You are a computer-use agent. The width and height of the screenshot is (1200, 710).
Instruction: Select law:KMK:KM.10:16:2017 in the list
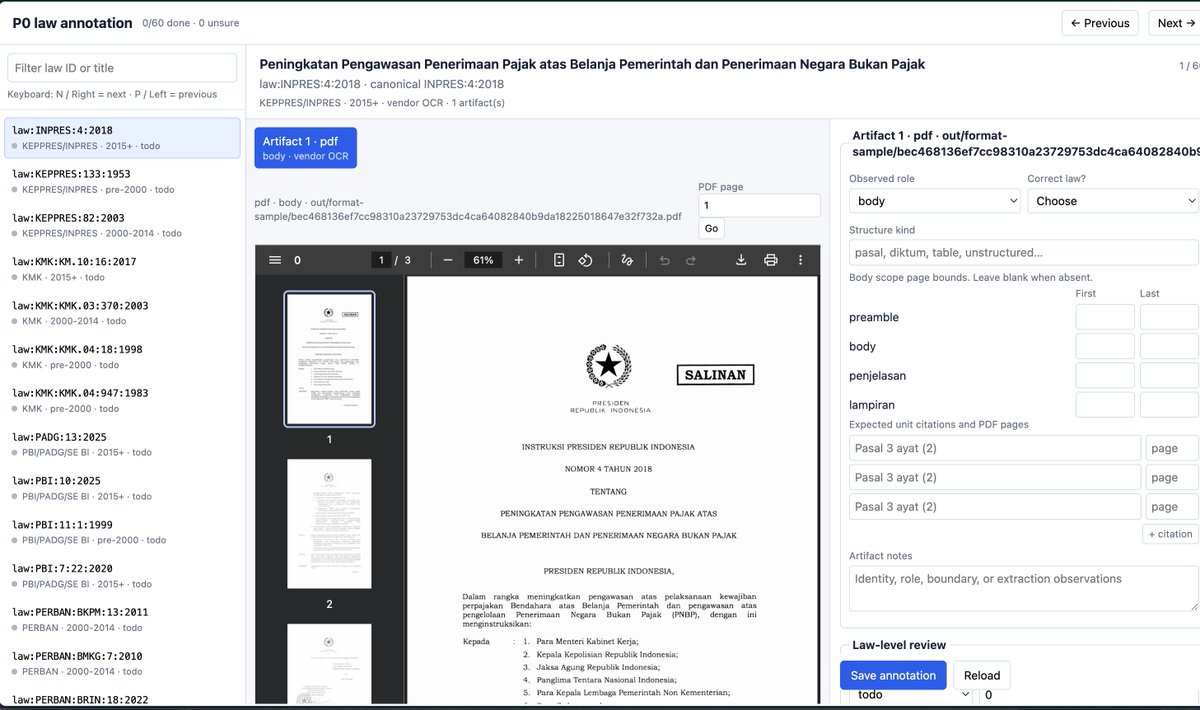point(122,269)
